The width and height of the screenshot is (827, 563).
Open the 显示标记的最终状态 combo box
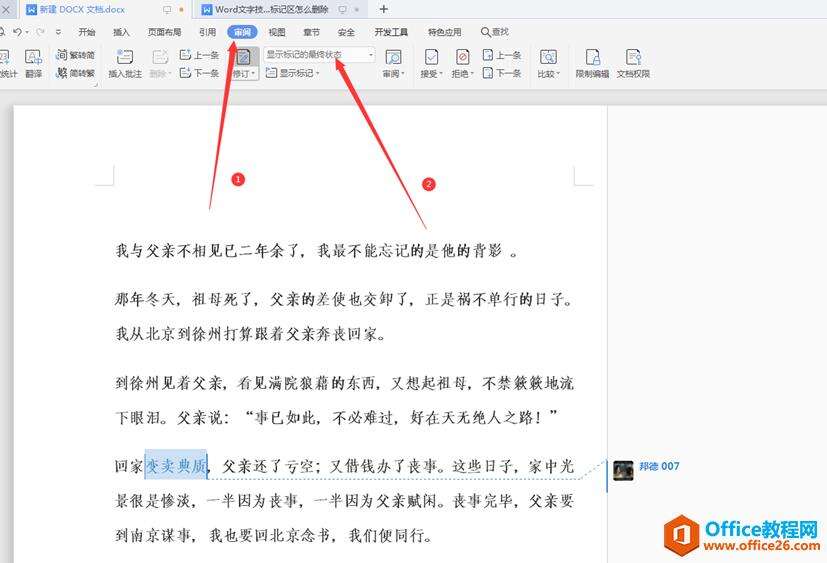[320, 54]
